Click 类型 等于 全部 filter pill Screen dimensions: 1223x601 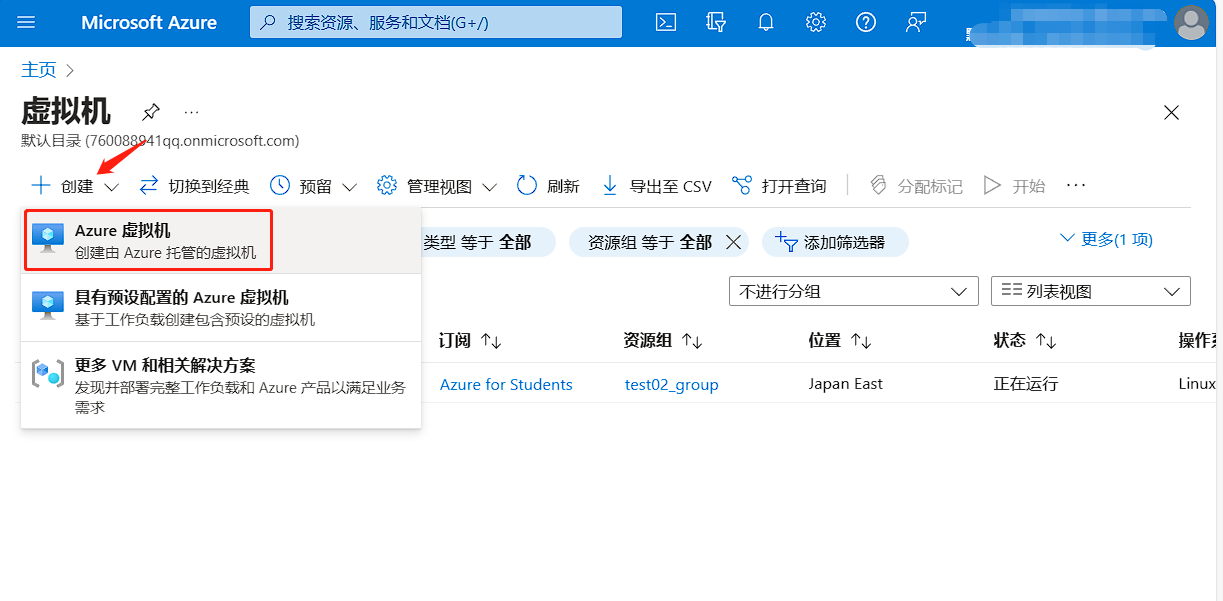click(487, 242)
